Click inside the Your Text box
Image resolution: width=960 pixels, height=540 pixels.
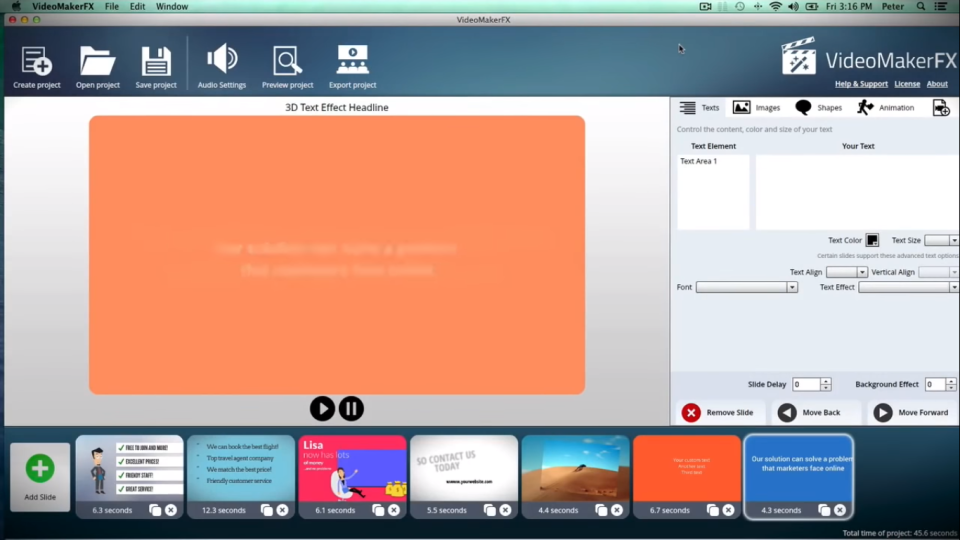857,192
